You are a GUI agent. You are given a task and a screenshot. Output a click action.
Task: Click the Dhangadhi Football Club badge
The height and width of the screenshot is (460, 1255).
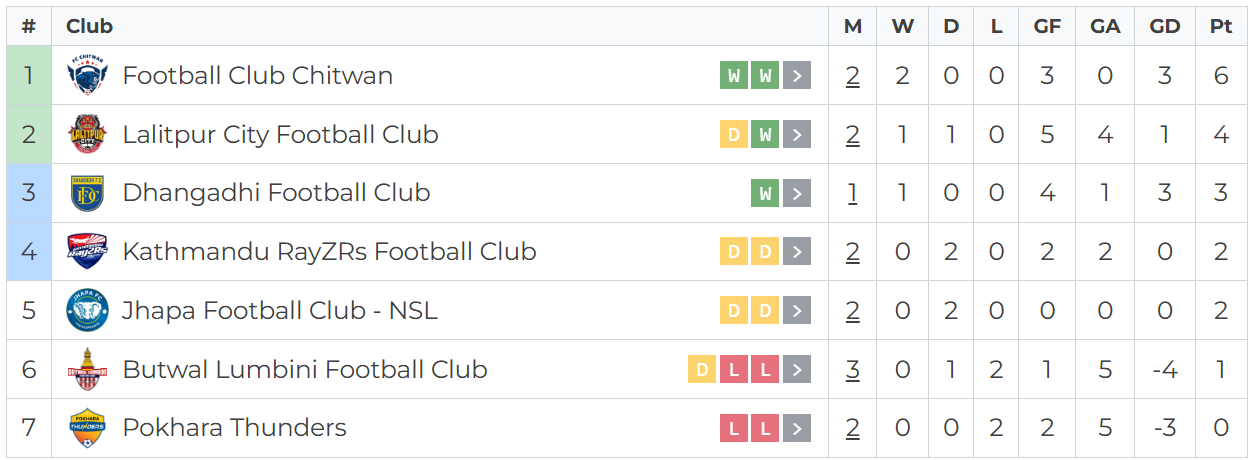pyautogui.click(x=87, y=193)
